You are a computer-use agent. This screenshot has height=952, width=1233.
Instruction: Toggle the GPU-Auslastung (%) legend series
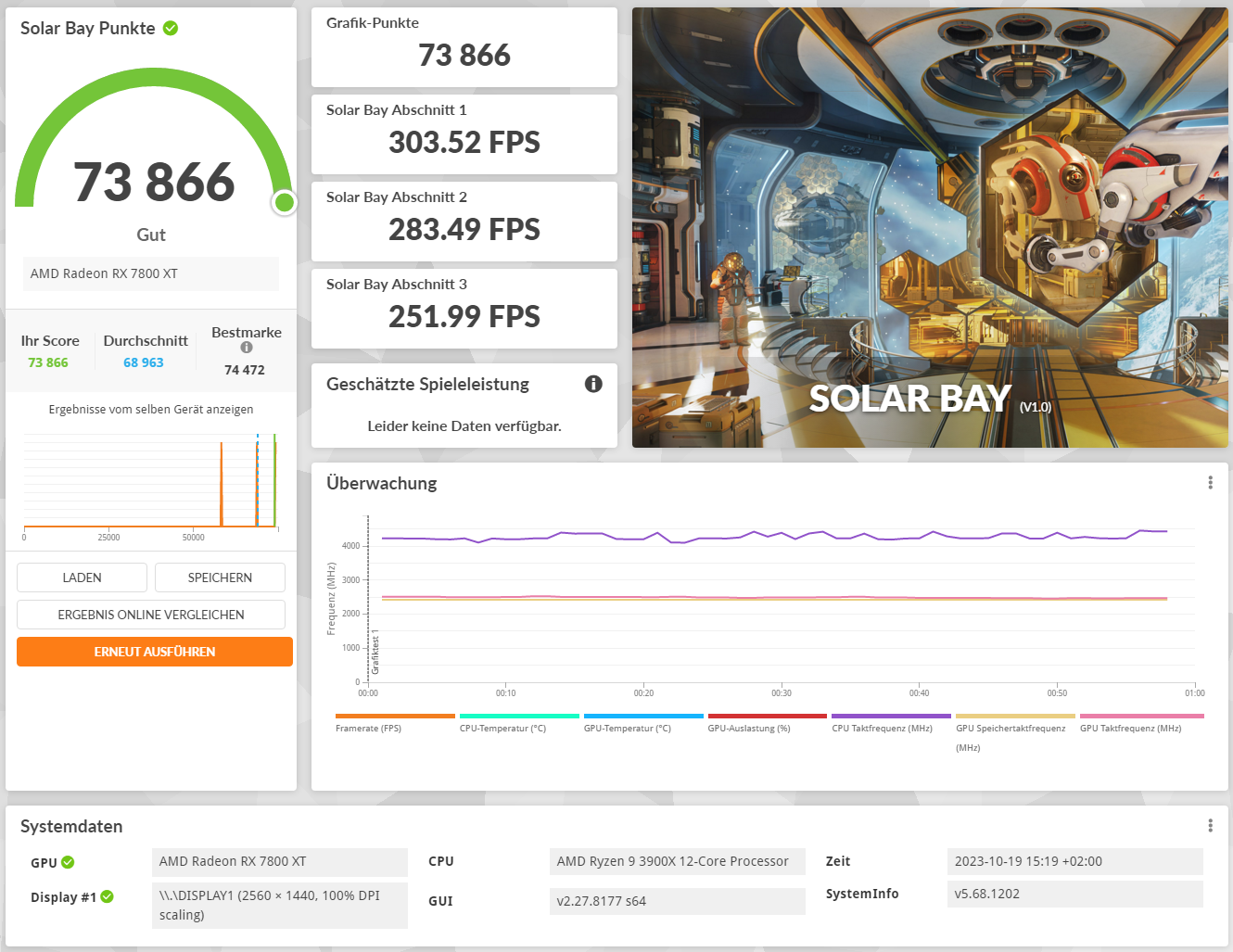point(768,723)
